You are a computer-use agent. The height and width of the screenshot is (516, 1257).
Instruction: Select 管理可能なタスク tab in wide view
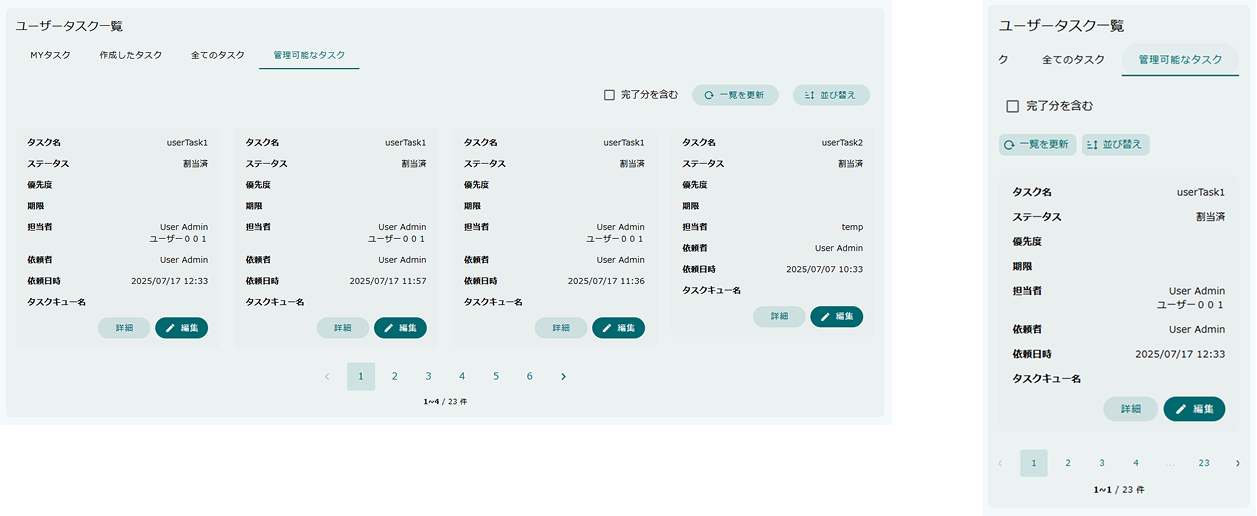pyautogui.click(x=309, y=55)
